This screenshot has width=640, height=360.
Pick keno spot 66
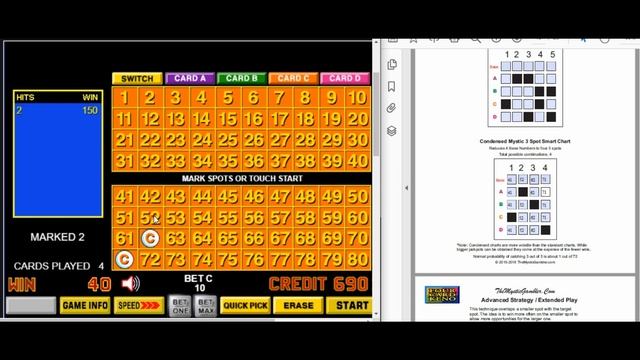pos(254,238)
